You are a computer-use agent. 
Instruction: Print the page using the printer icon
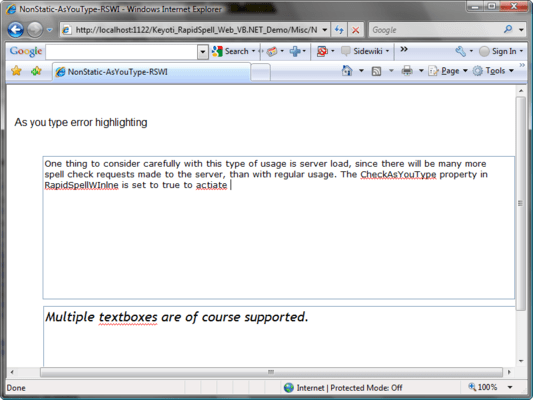pos(407,71)
